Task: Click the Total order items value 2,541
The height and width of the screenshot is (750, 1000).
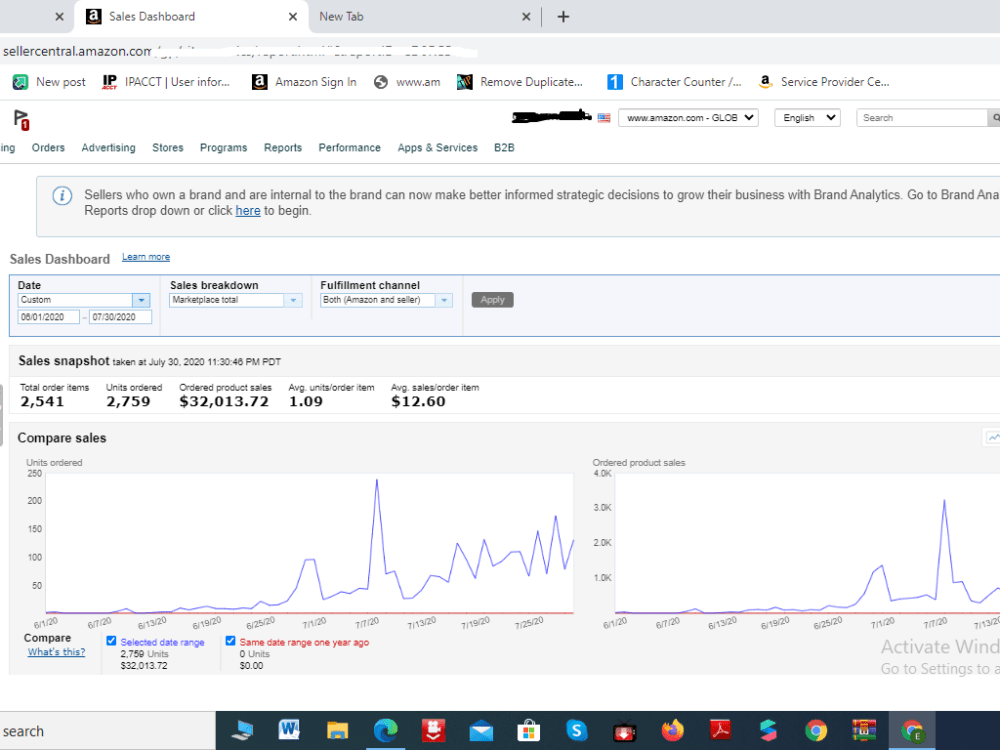Action: pos(42,402)
